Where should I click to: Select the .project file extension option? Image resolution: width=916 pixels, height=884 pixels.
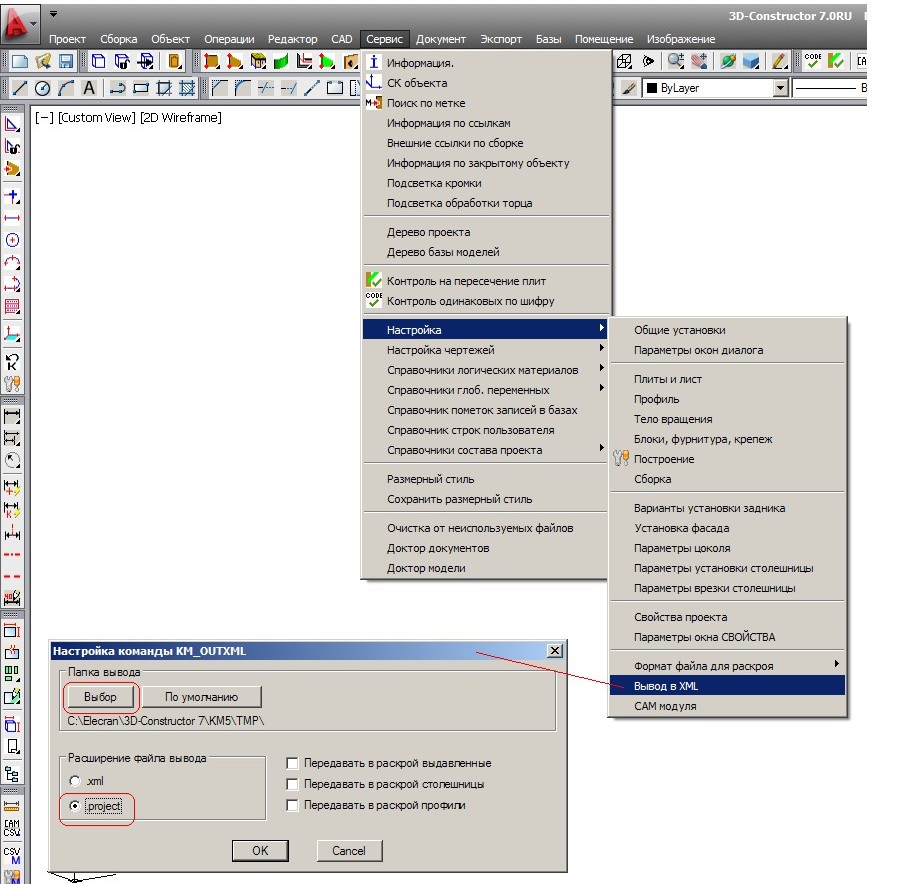pos(74,806)
